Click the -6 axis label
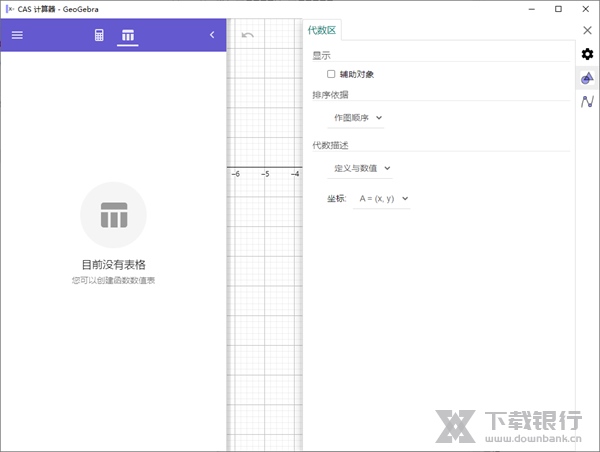 236,174
